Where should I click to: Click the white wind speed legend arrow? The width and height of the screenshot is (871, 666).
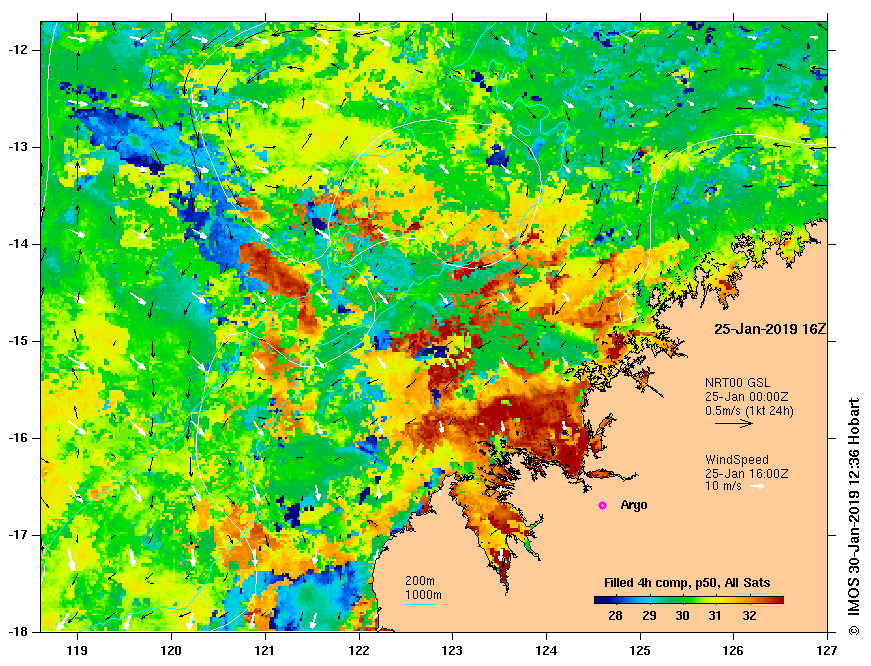pos(757,487)
